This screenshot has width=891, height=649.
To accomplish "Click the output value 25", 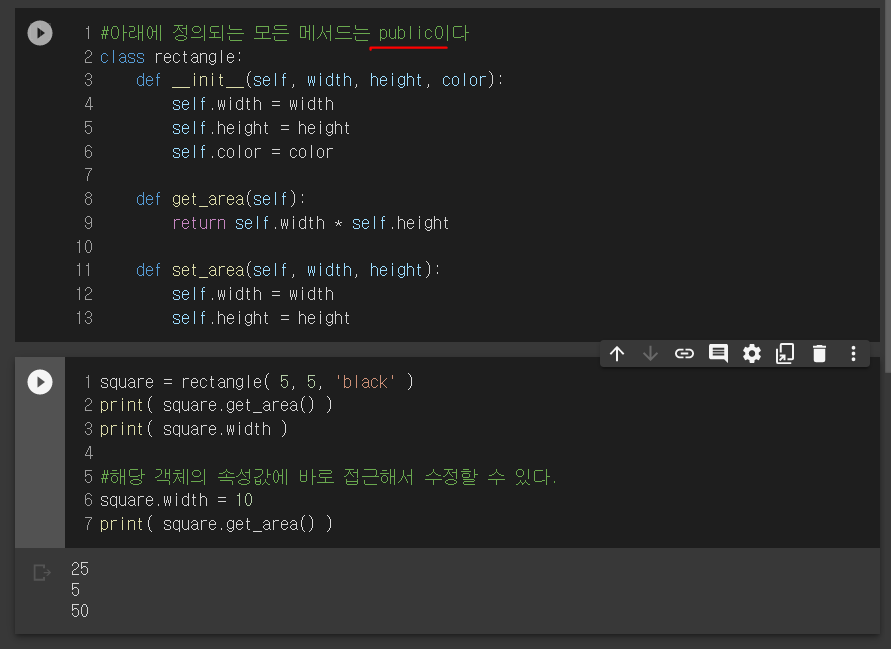I will click(80, 569).
